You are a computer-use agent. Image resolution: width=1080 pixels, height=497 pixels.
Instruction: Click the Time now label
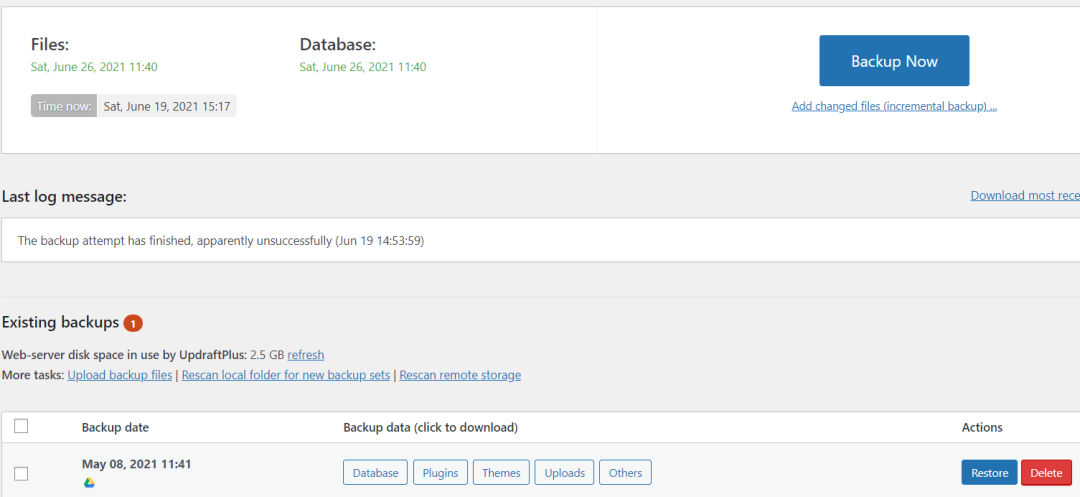click(x=64, y=106)
